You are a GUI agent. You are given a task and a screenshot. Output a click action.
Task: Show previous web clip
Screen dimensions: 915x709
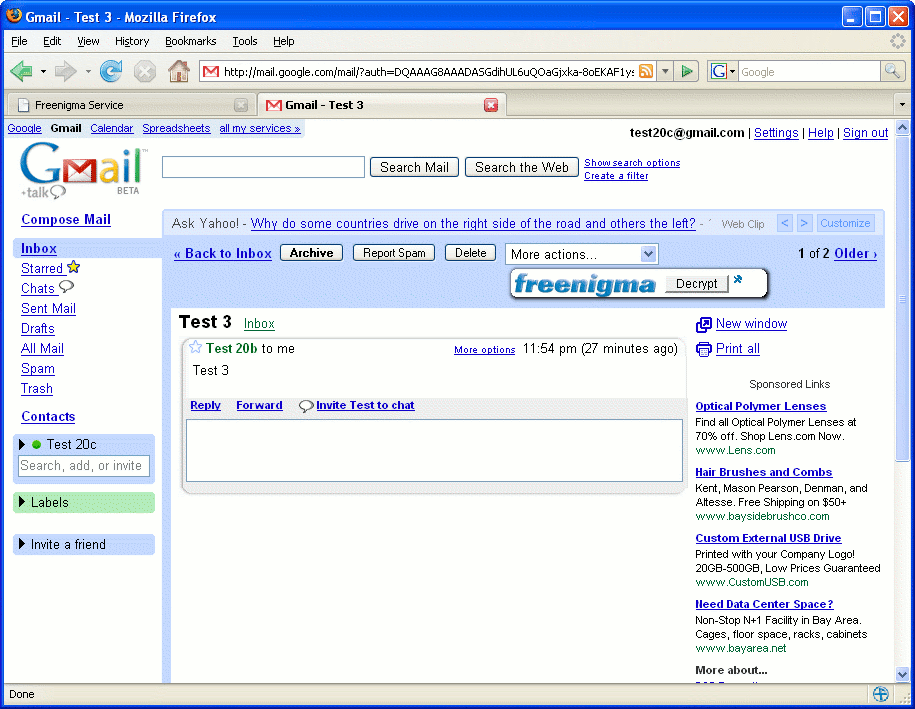(x=785, y=223)
